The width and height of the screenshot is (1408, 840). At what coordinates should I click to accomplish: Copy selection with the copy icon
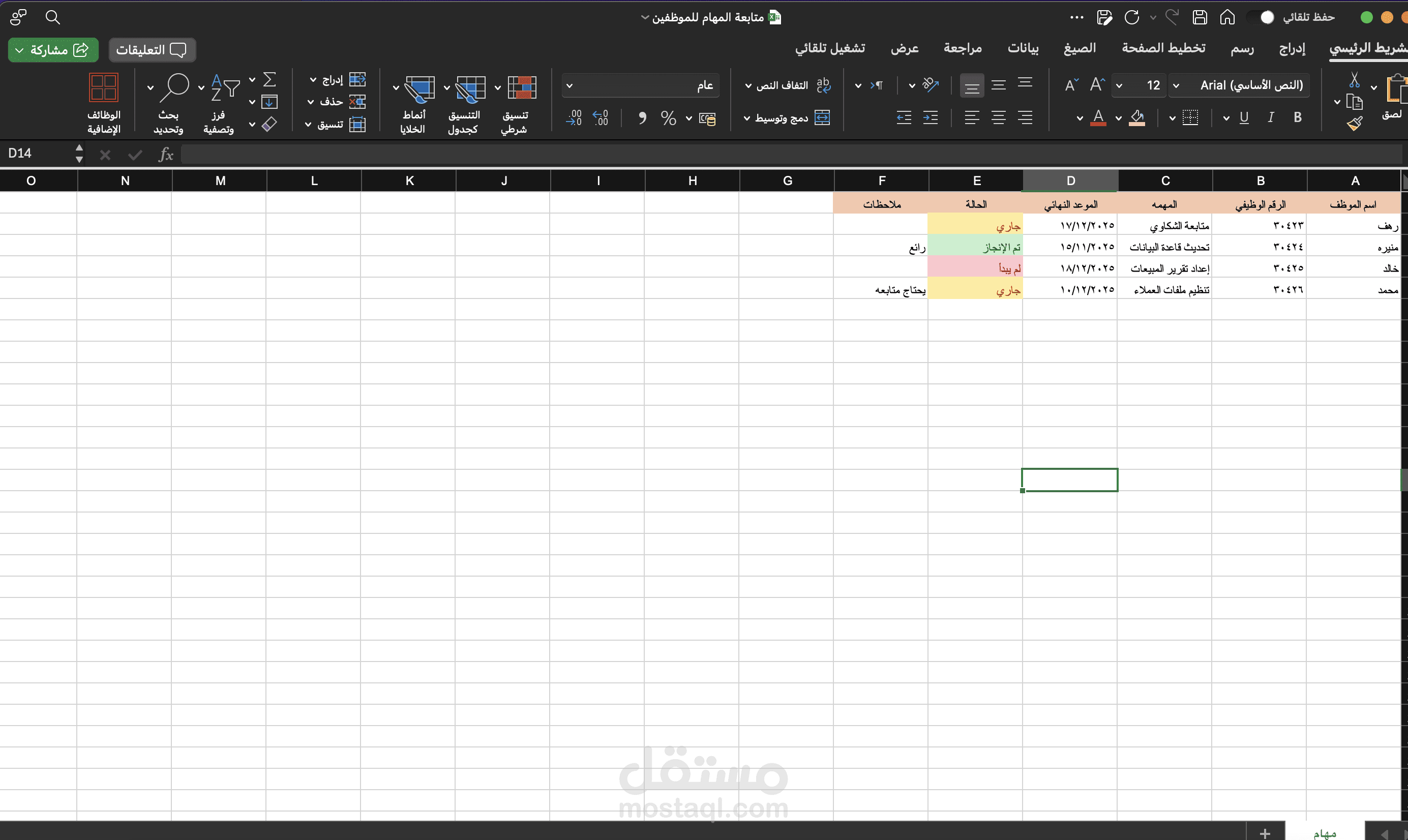[1354, 102]
